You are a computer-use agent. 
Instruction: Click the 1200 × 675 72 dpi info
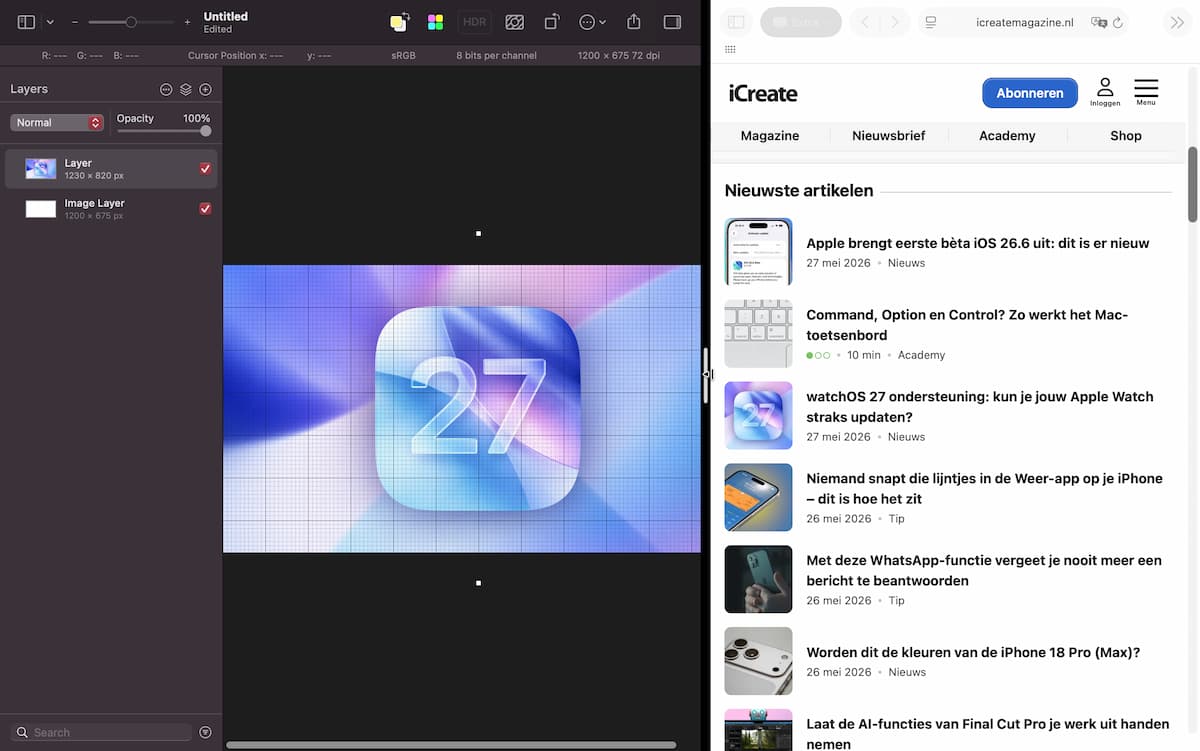coord(618,56)
